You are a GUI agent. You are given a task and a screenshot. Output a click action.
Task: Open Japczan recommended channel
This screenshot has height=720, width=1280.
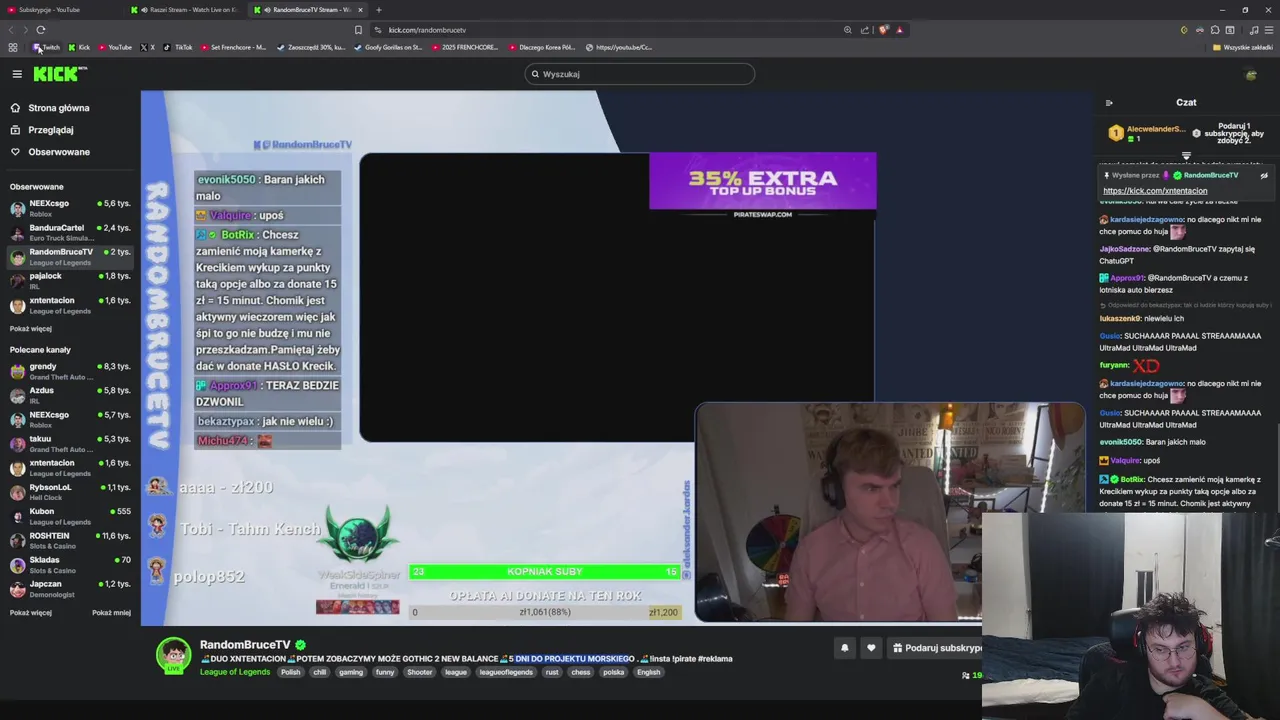tap(70, 588)
